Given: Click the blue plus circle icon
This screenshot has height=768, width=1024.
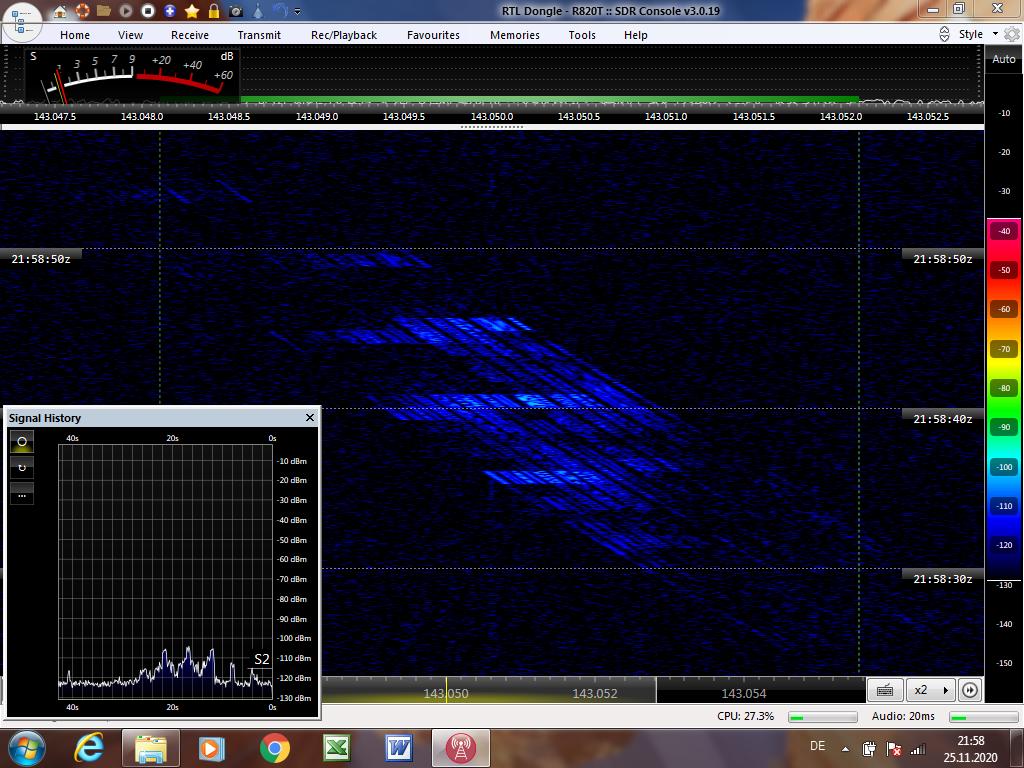Looking at the screenshot, I should (170, 10).
